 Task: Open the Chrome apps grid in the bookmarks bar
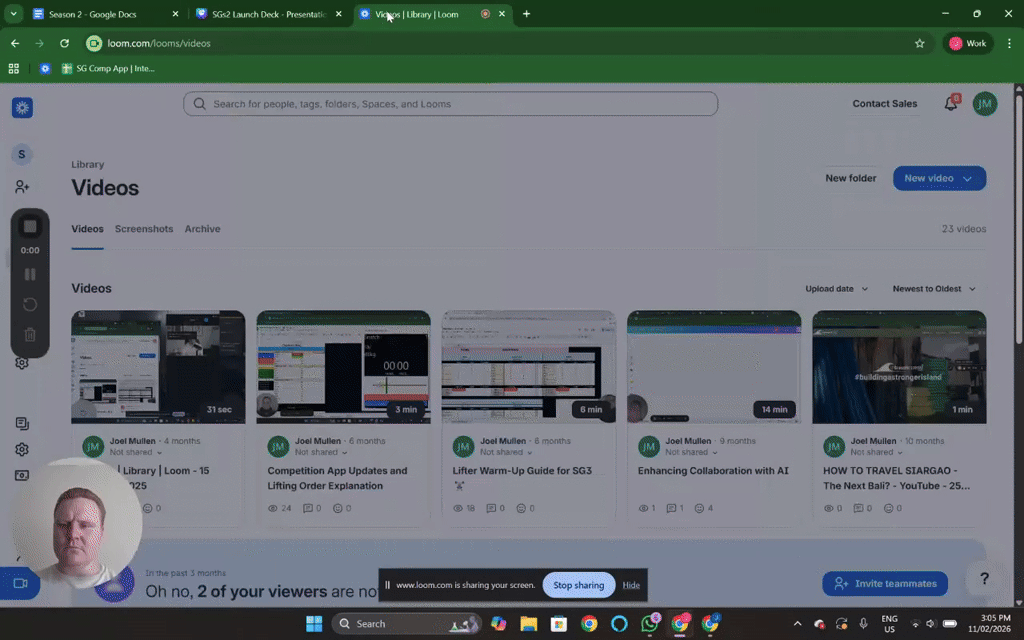14,68
